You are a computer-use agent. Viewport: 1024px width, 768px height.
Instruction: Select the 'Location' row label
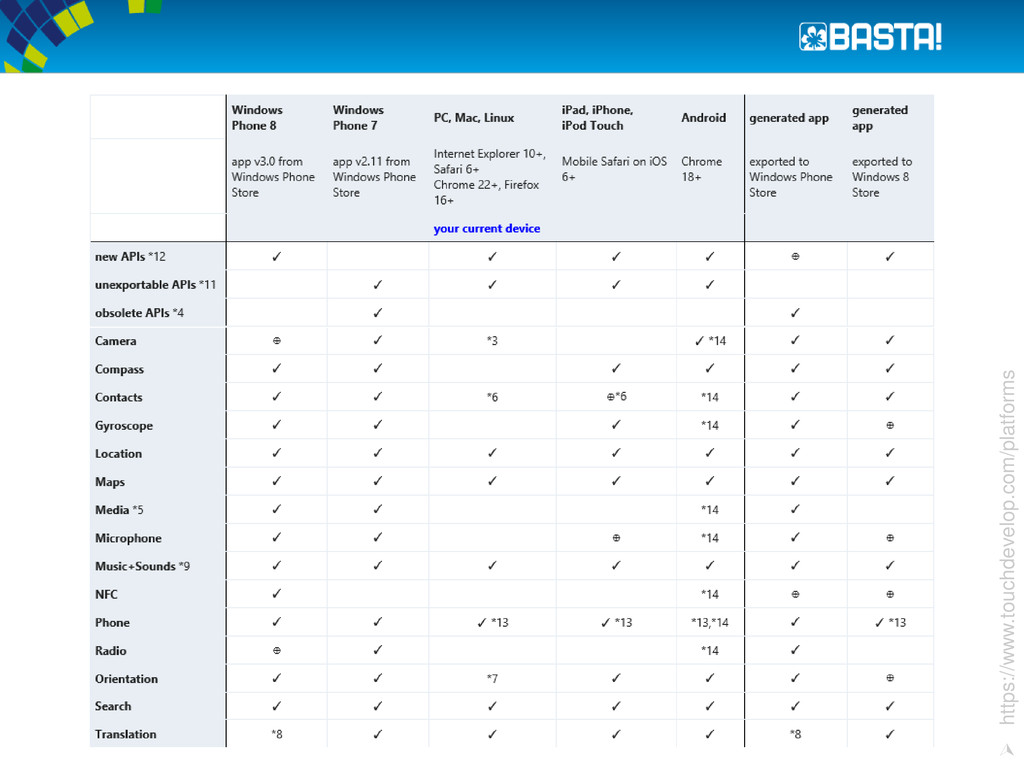click(118, 453)
